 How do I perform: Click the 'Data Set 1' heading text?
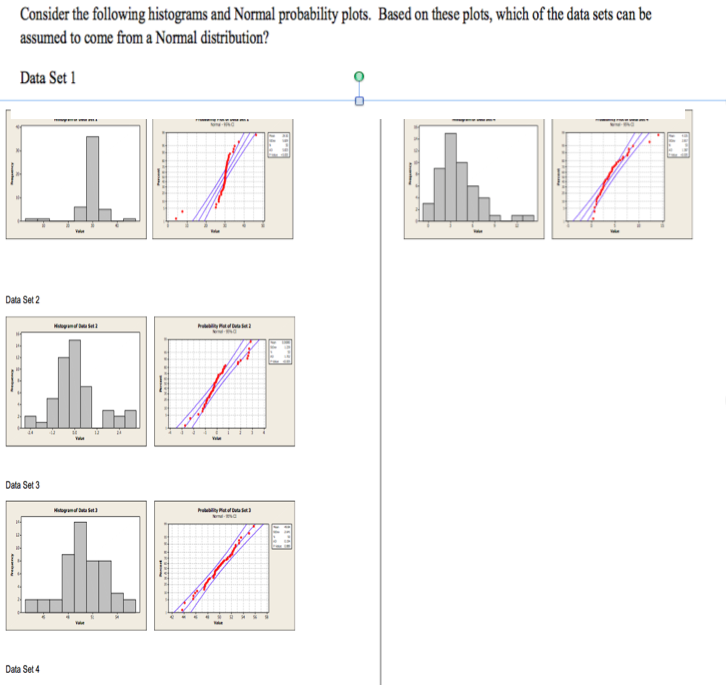coord(48,78)
